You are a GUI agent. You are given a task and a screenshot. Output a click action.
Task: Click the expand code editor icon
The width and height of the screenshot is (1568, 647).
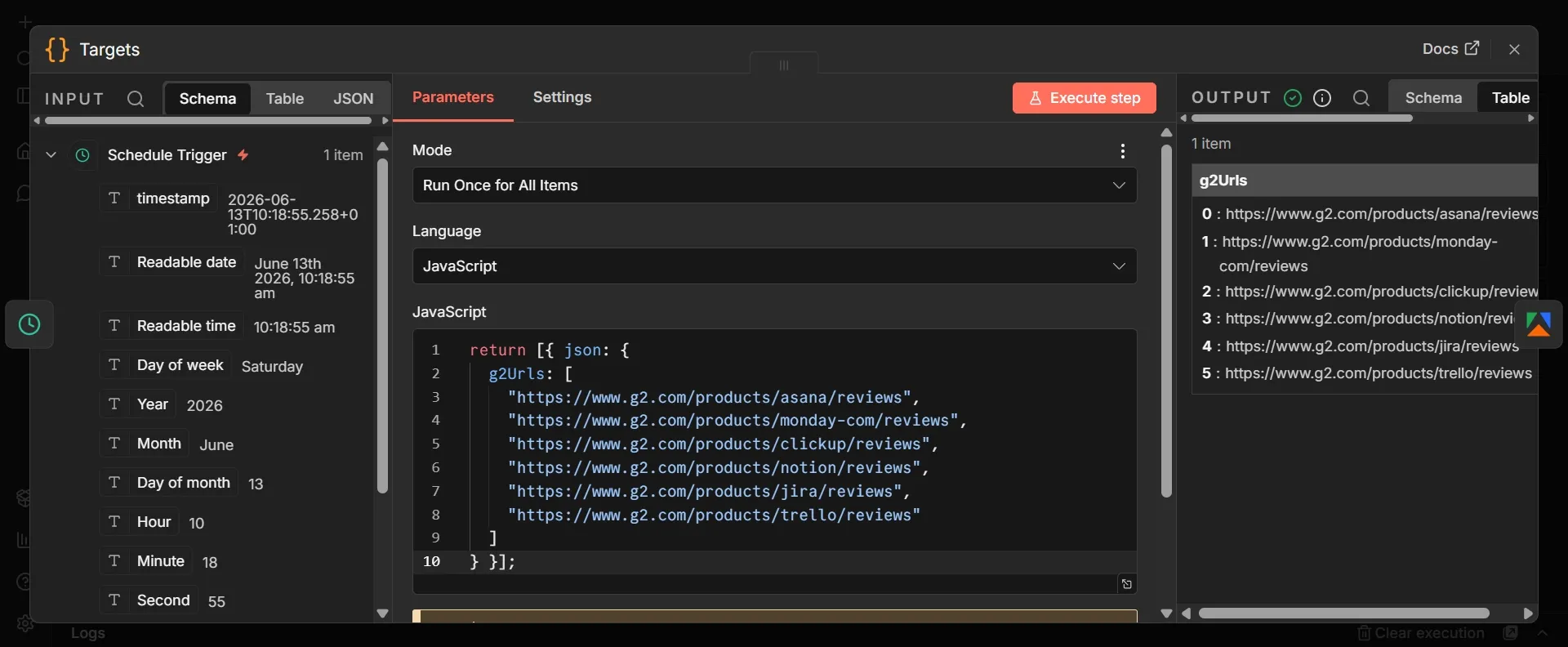coord(1127,583)
